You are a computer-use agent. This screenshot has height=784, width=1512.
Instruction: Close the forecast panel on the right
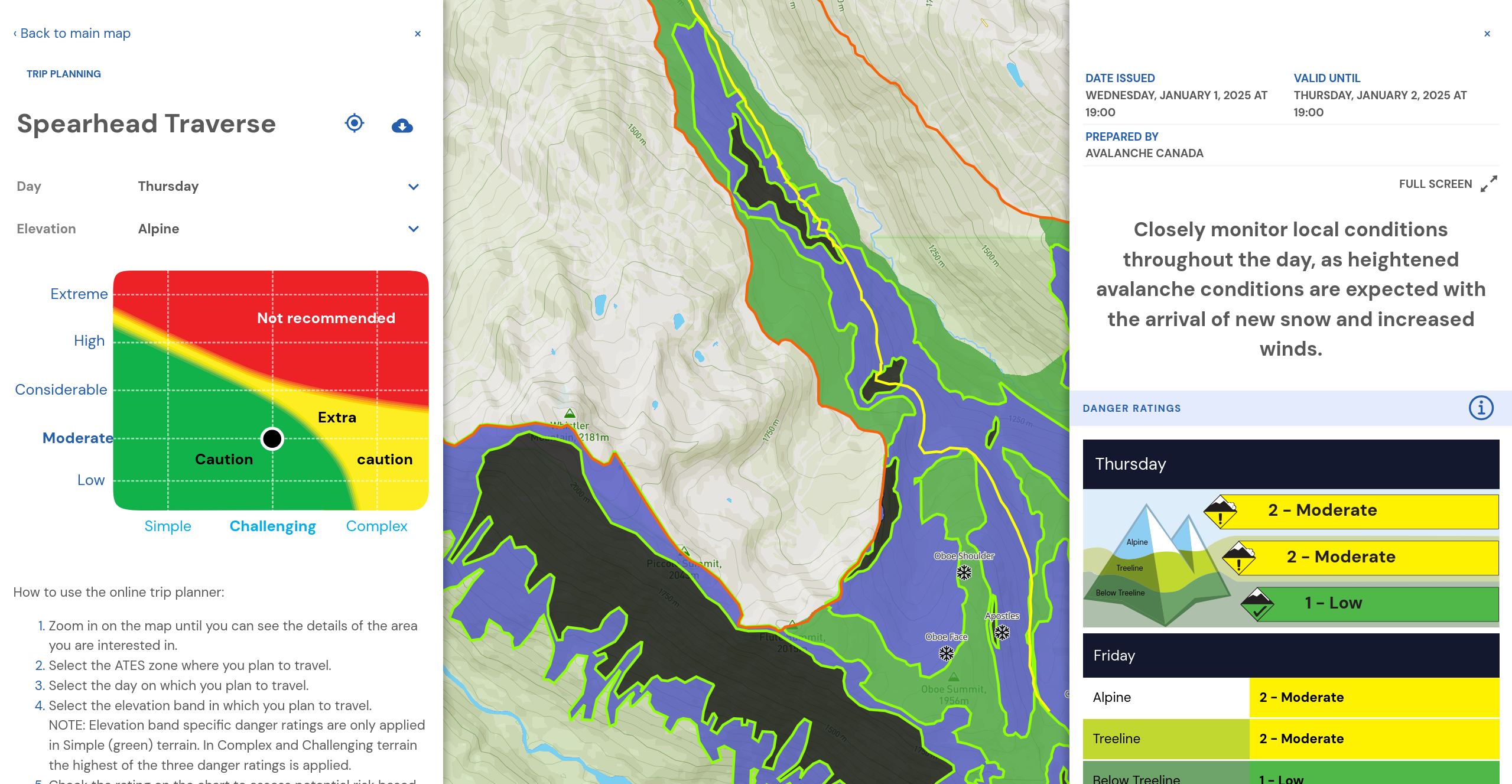point(1487,34)
